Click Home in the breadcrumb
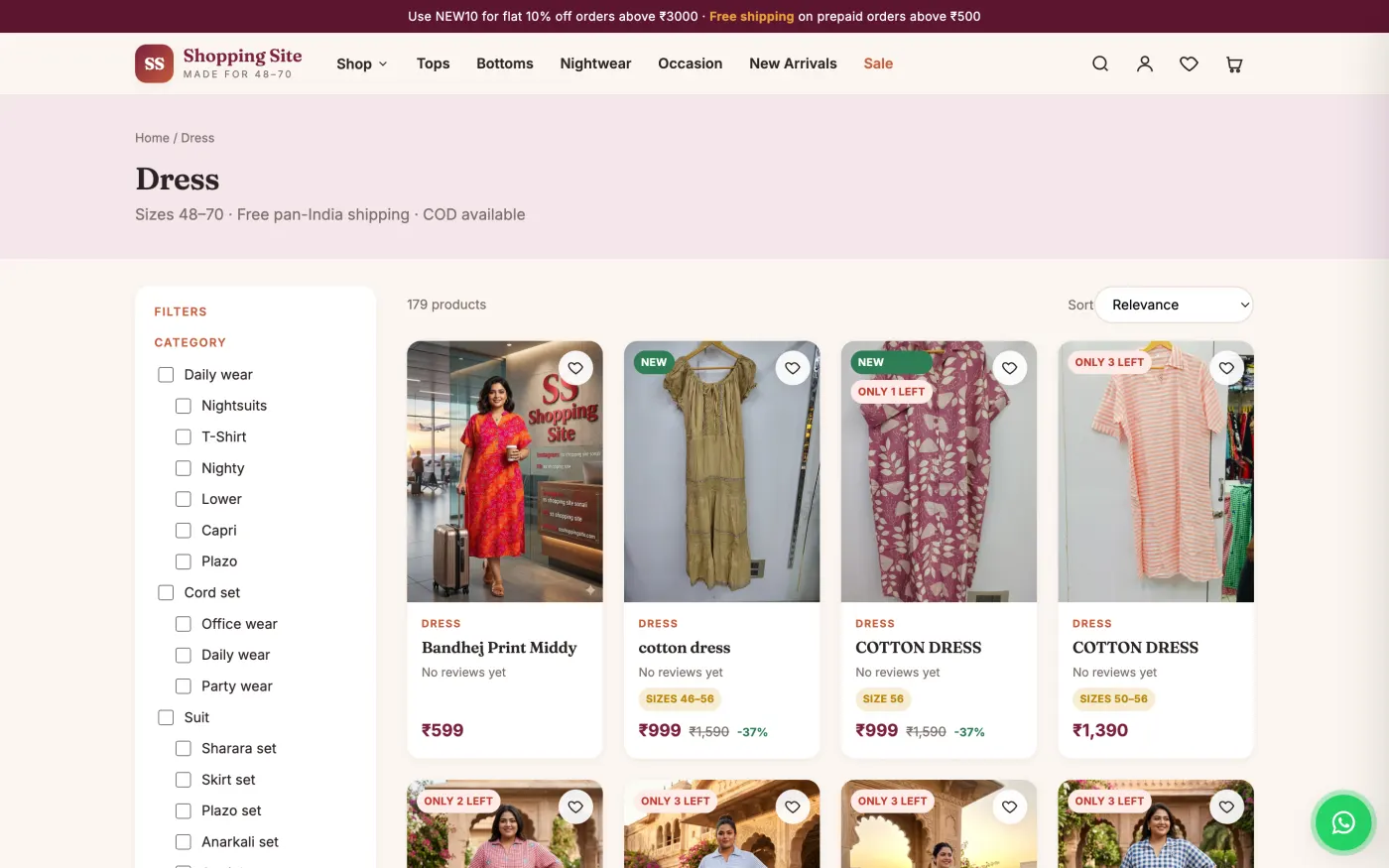1389x868 pixels. [152, 138]
